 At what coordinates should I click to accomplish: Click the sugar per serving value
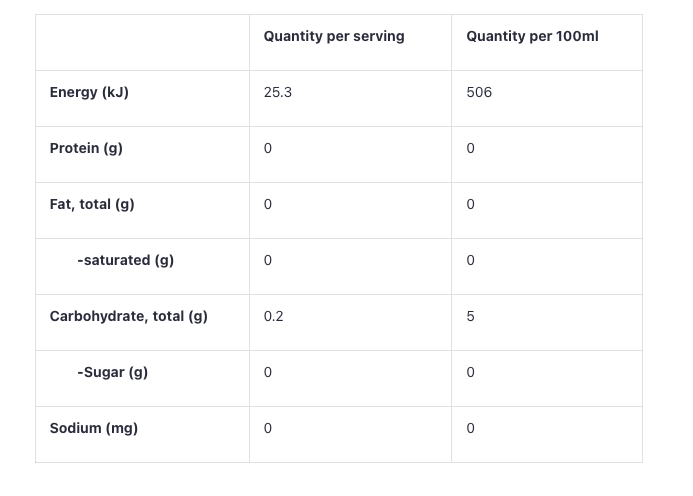[x=268, y=372]
